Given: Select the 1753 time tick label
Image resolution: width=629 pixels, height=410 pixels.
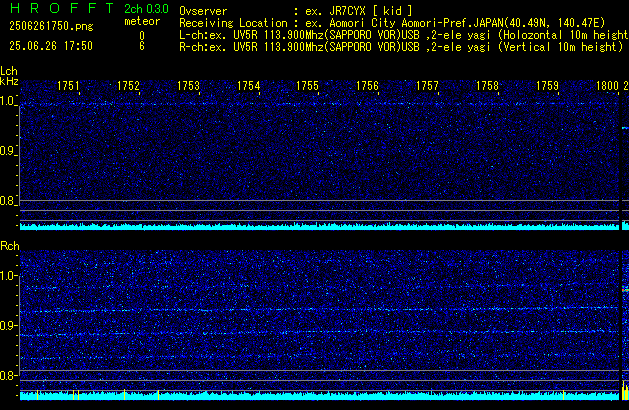Looking at the screenshot, I should tap(188, 86).
